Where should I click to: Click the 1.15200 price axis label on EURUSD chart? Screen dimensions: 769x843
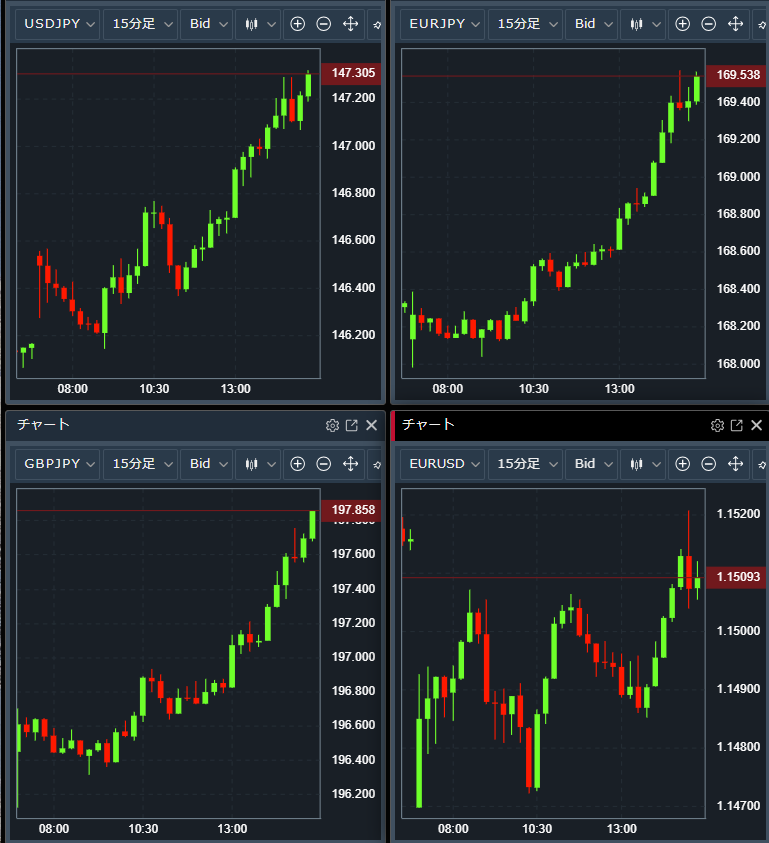point(738,514)
